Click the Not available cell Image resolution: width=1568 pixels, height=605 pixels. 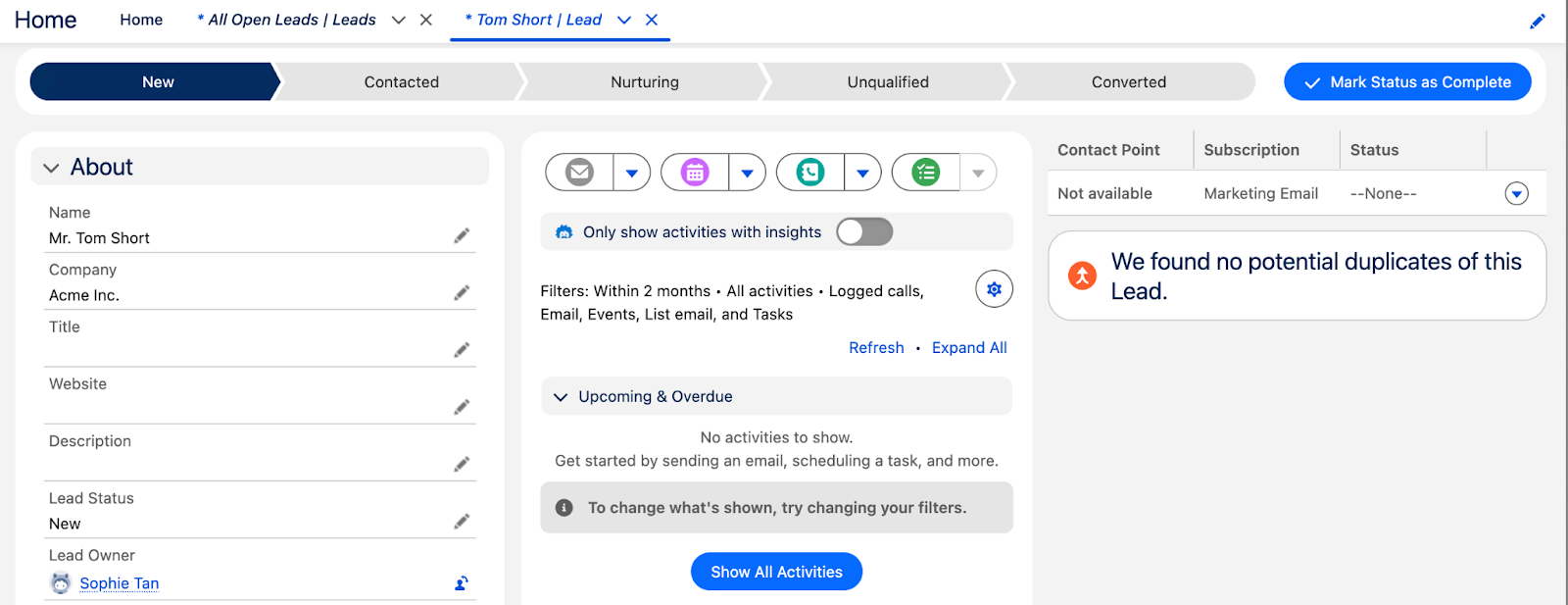coord(1104,194)
